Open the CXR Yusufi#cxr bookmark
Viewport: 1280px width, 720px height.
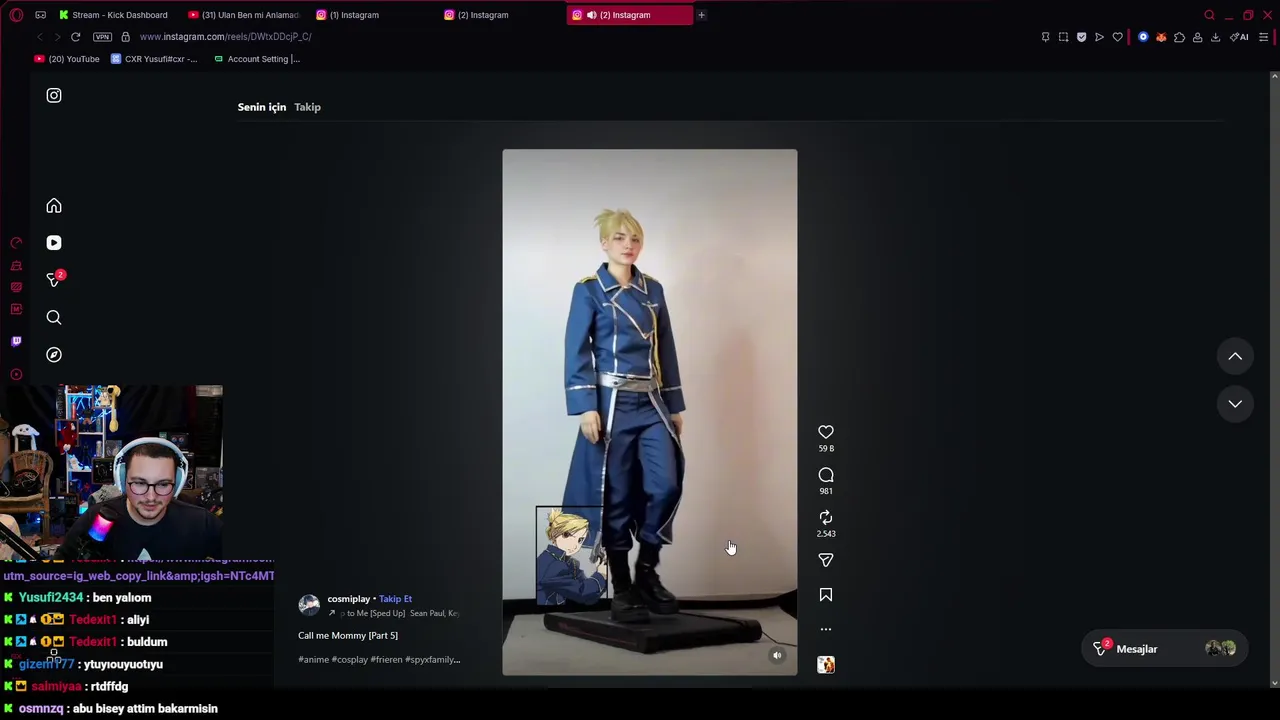tap(154, 59)
